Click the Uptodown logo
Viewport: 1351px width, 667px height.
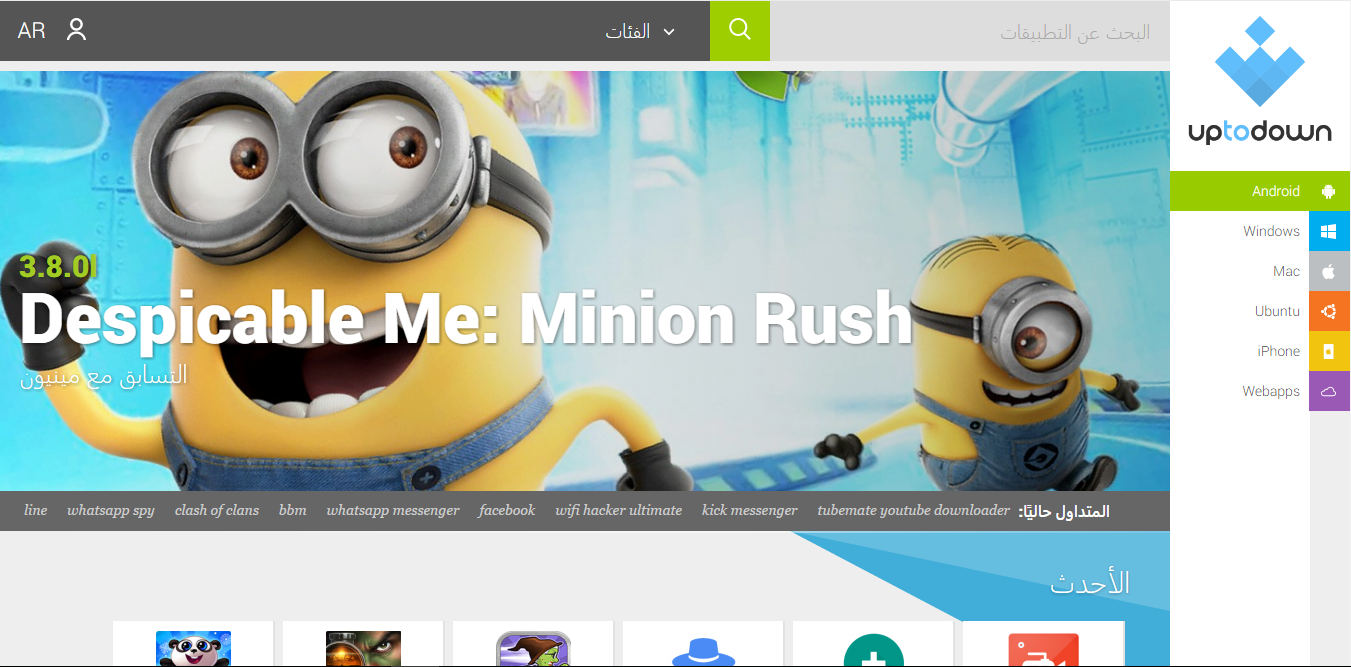click(x=1260, y=82)
